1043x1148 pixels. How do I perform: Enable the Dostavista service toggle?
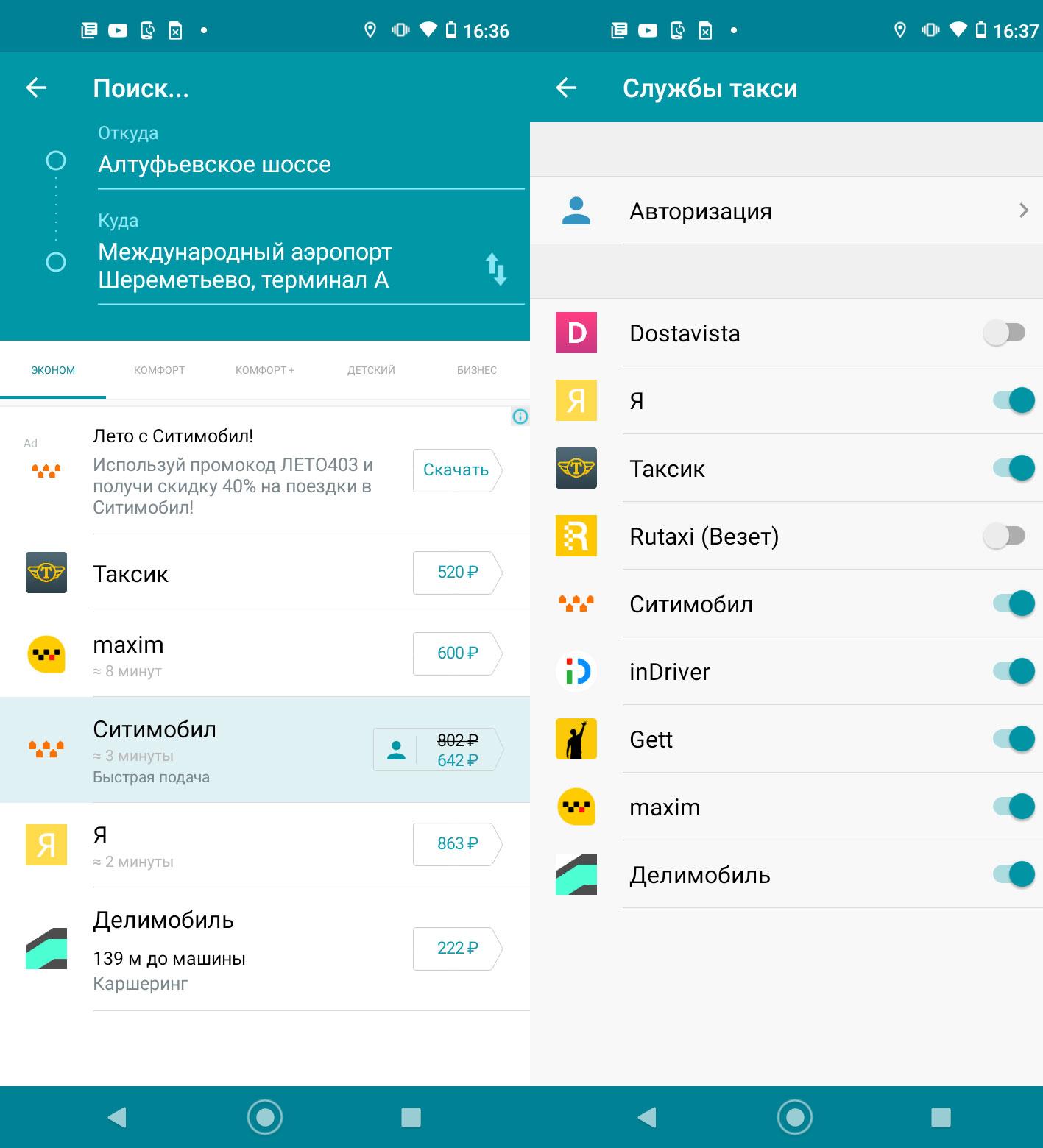(1005, 333)
